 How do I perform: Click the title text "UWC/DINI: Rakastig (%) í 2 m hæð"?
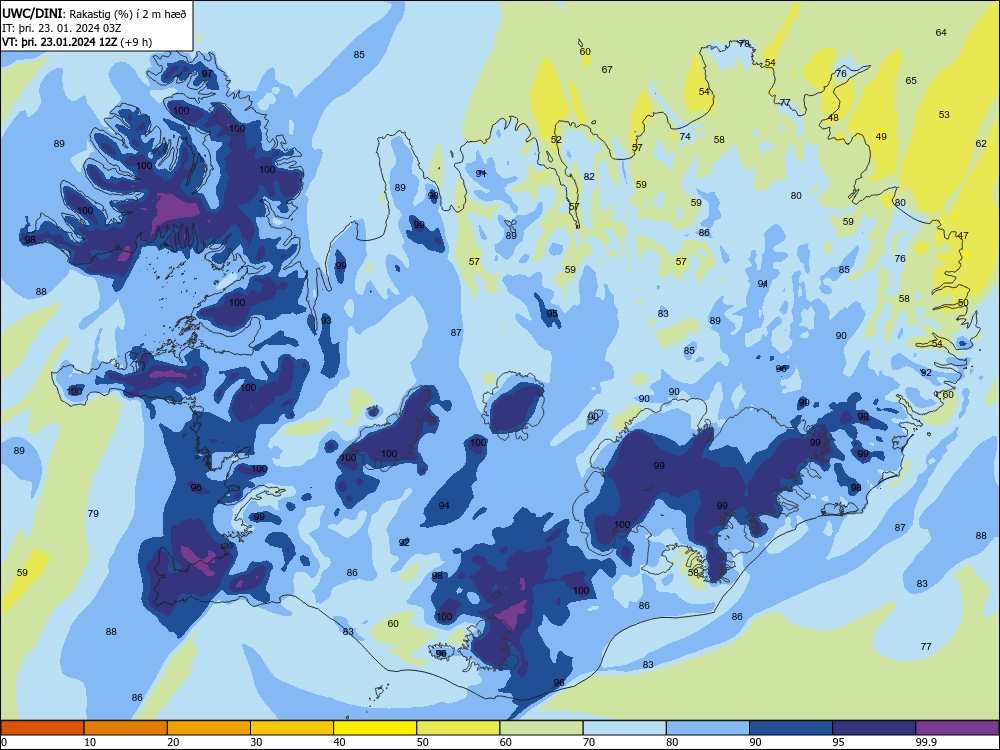pyautogui.click(x=94, y=13)
